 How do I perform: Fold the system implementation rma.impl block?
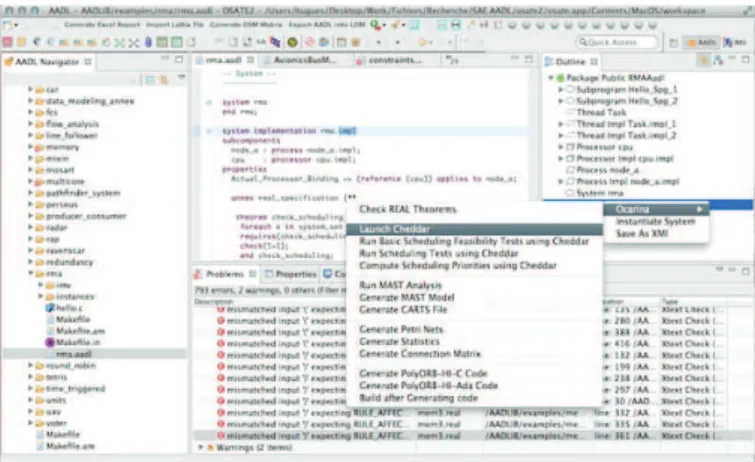209,131
